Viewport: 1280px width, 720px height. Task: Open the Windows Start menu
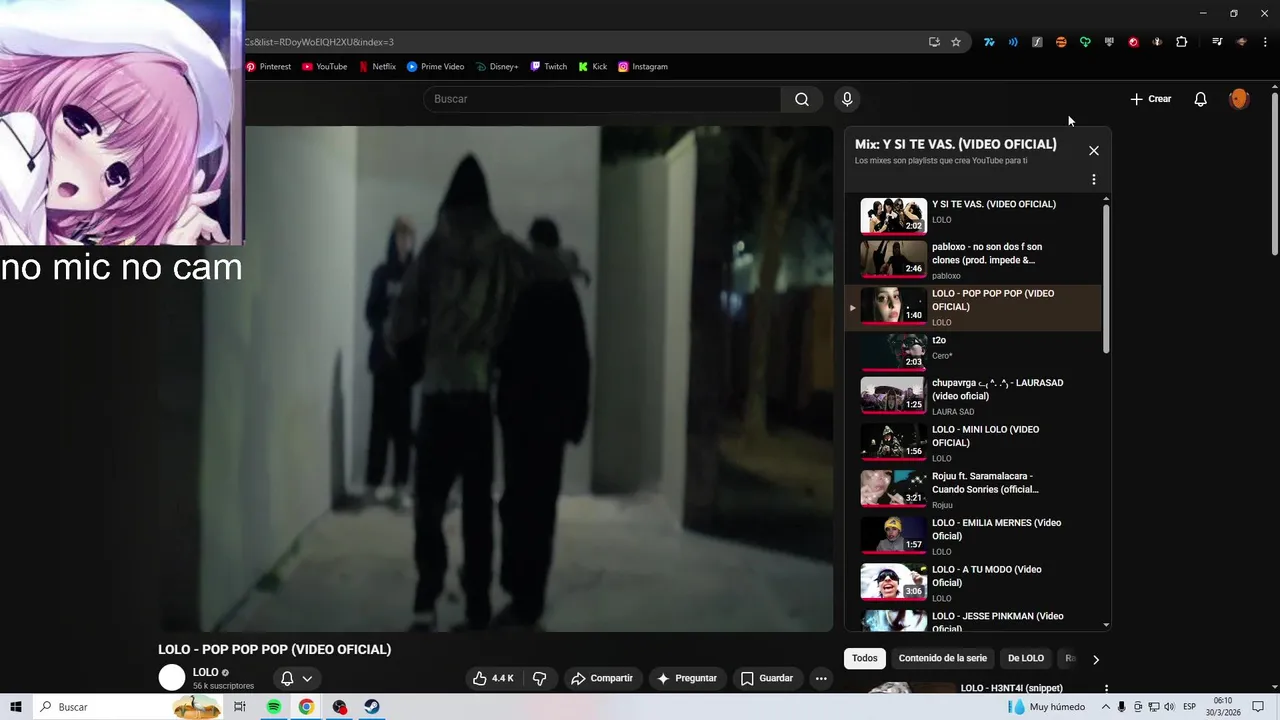16,707
